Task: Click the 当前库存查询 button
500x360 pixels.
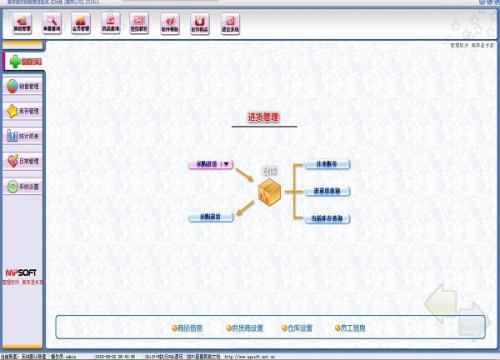Action: (x=327, y=219)
